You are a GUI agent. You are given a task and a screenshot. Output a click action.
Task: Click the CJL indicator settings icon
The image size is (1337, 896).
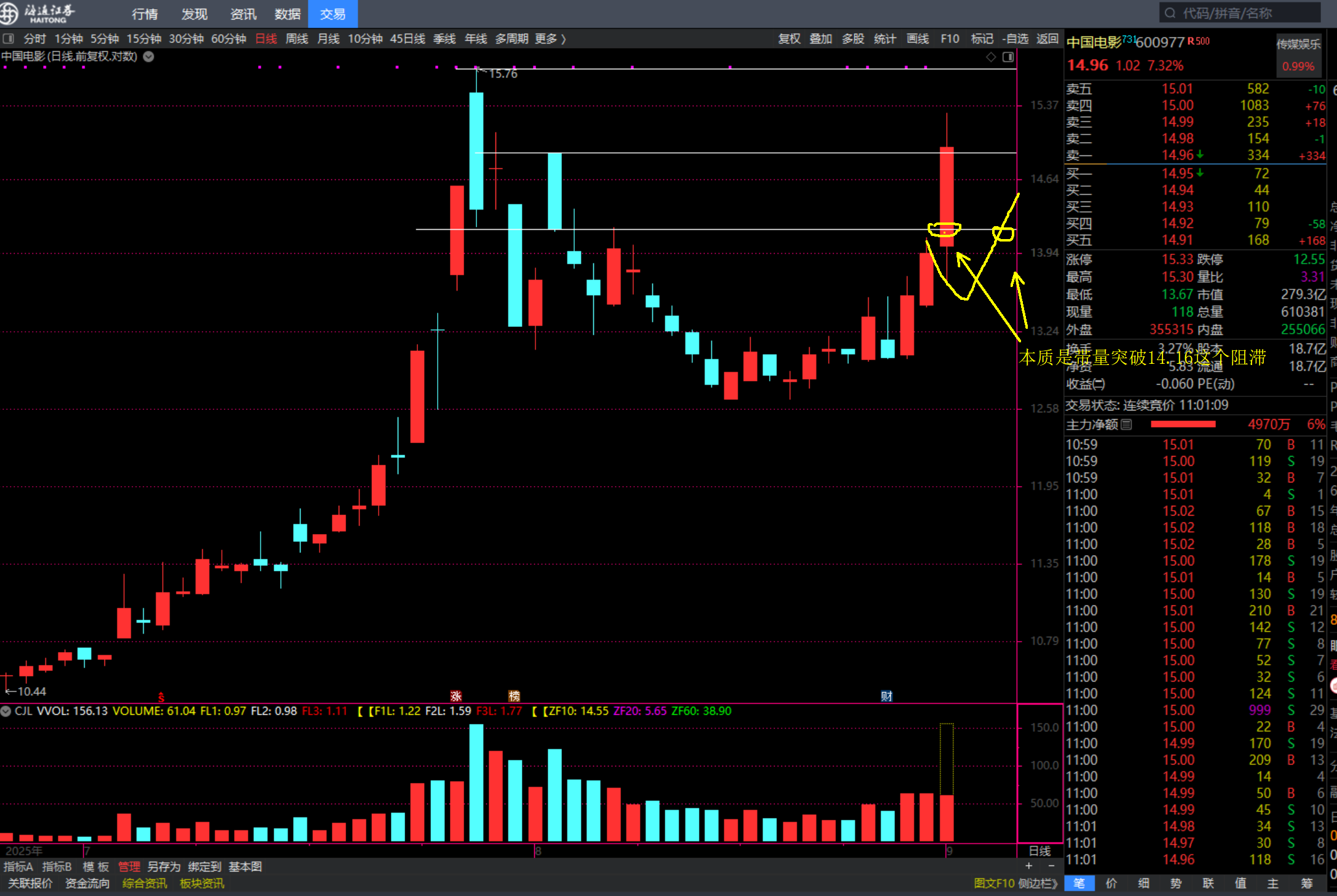(x=6, y=711)
